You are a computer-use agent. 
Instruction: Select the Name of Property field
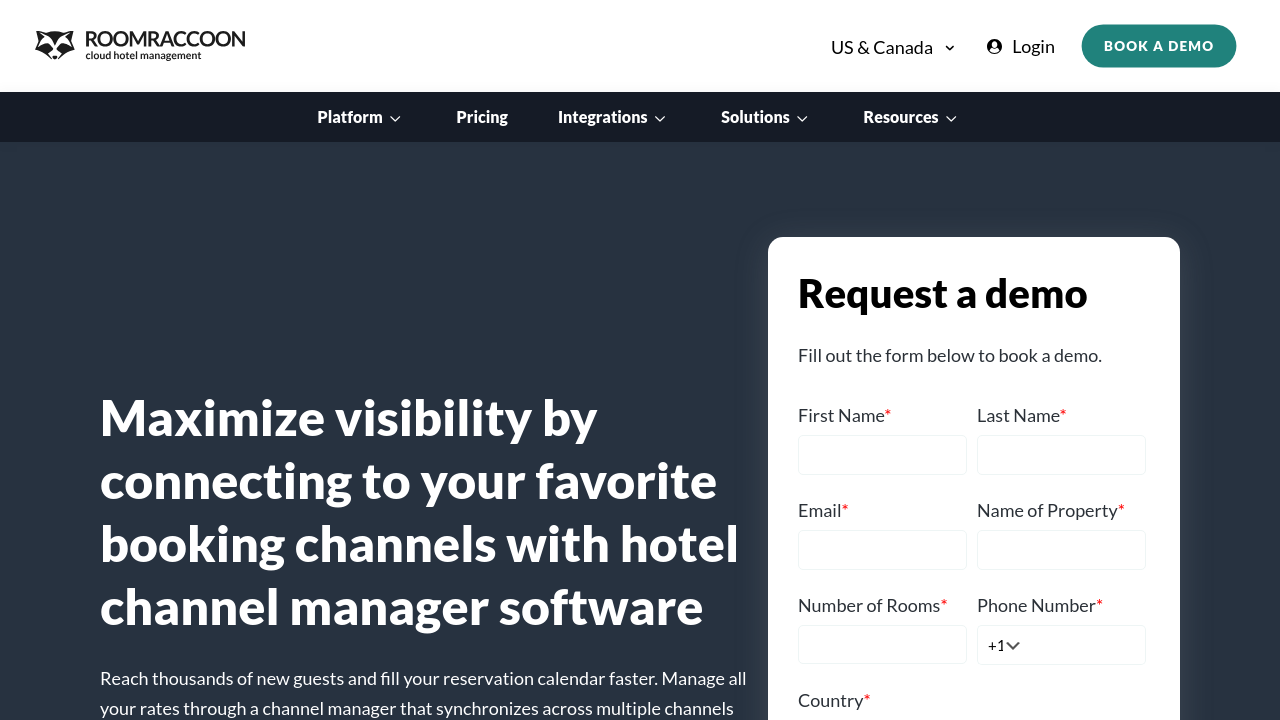[x=1061, y=550]
